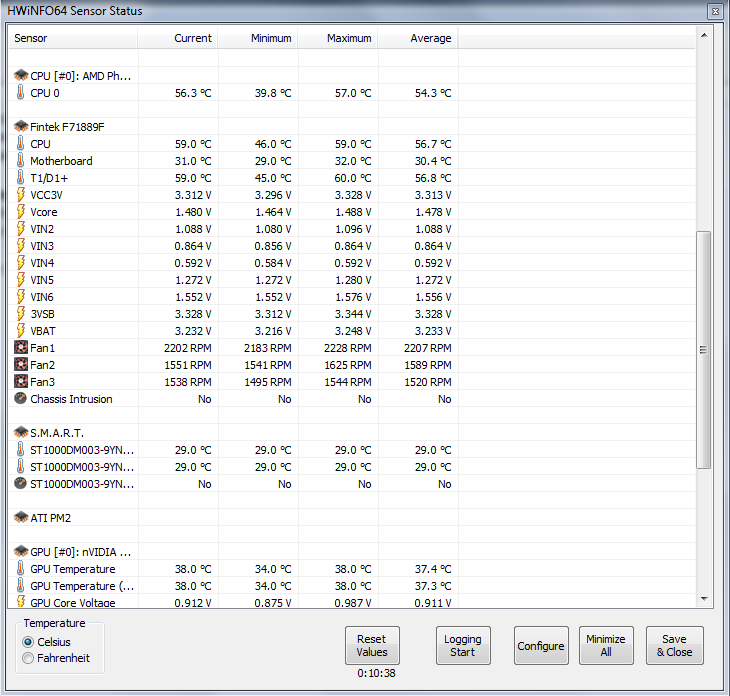Click the Motherboard average value 30.4 °C
The width and height of the screenshot is (730, 696).
tap(433, 161)
